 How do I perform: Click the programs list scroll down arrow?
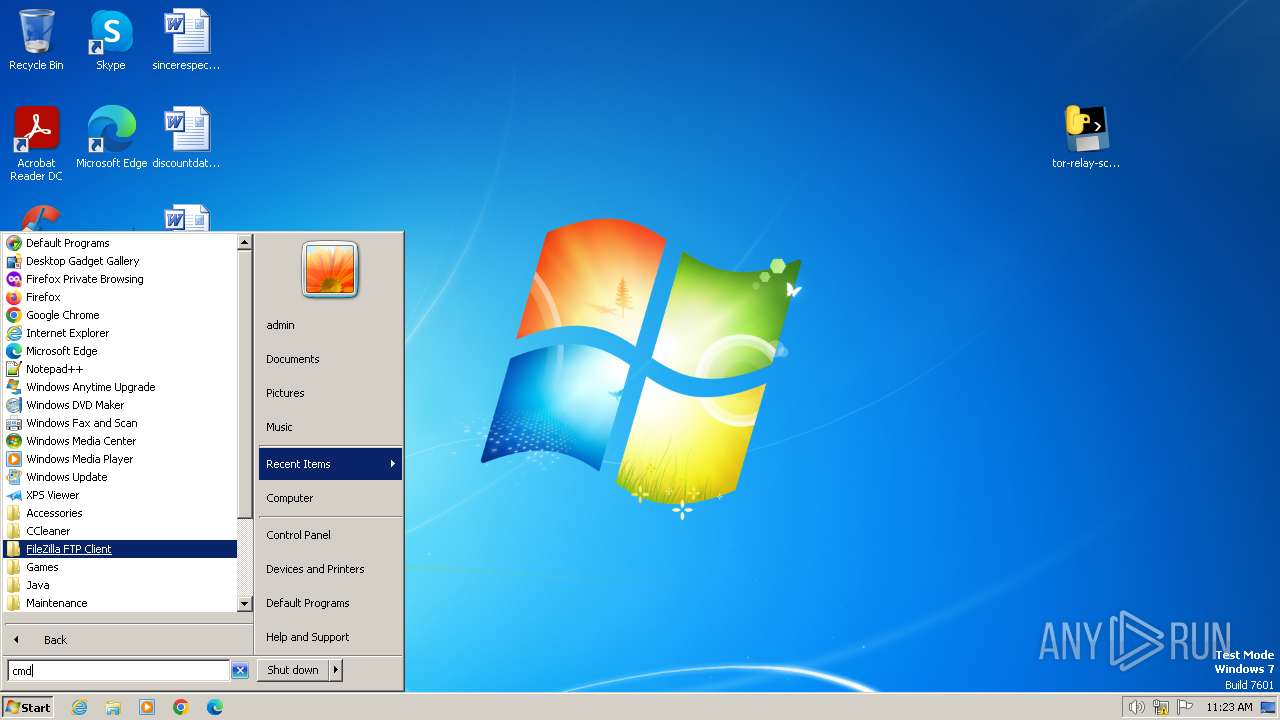[244, 604]
